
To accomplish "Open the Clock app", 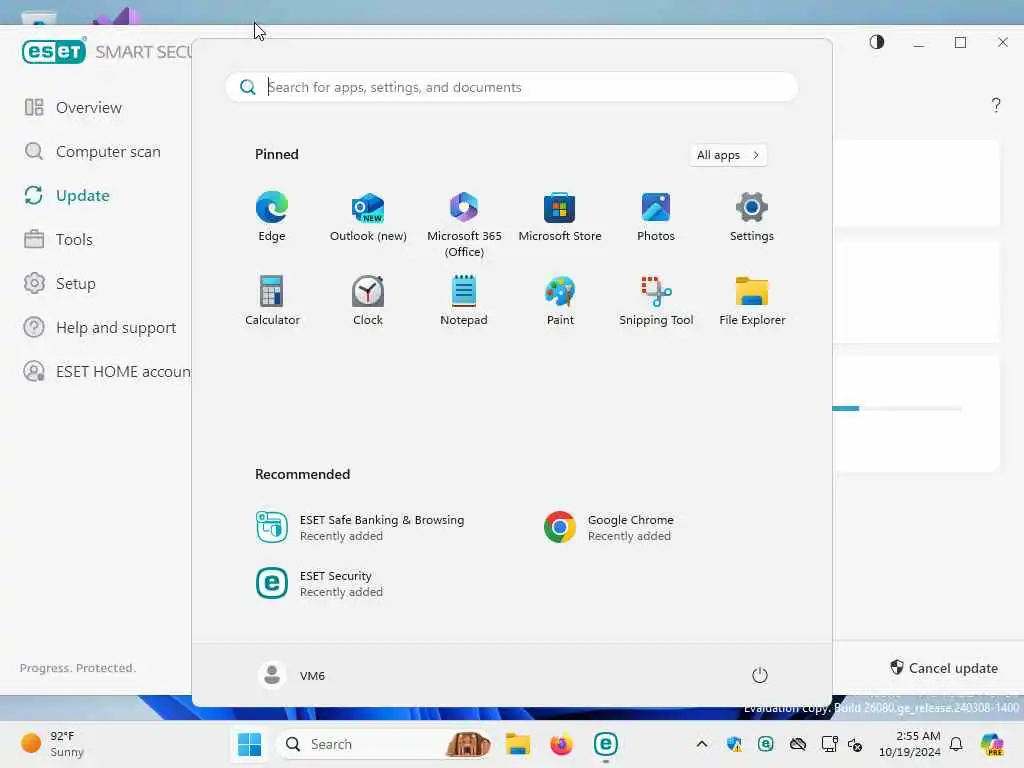I will [368, 301].
